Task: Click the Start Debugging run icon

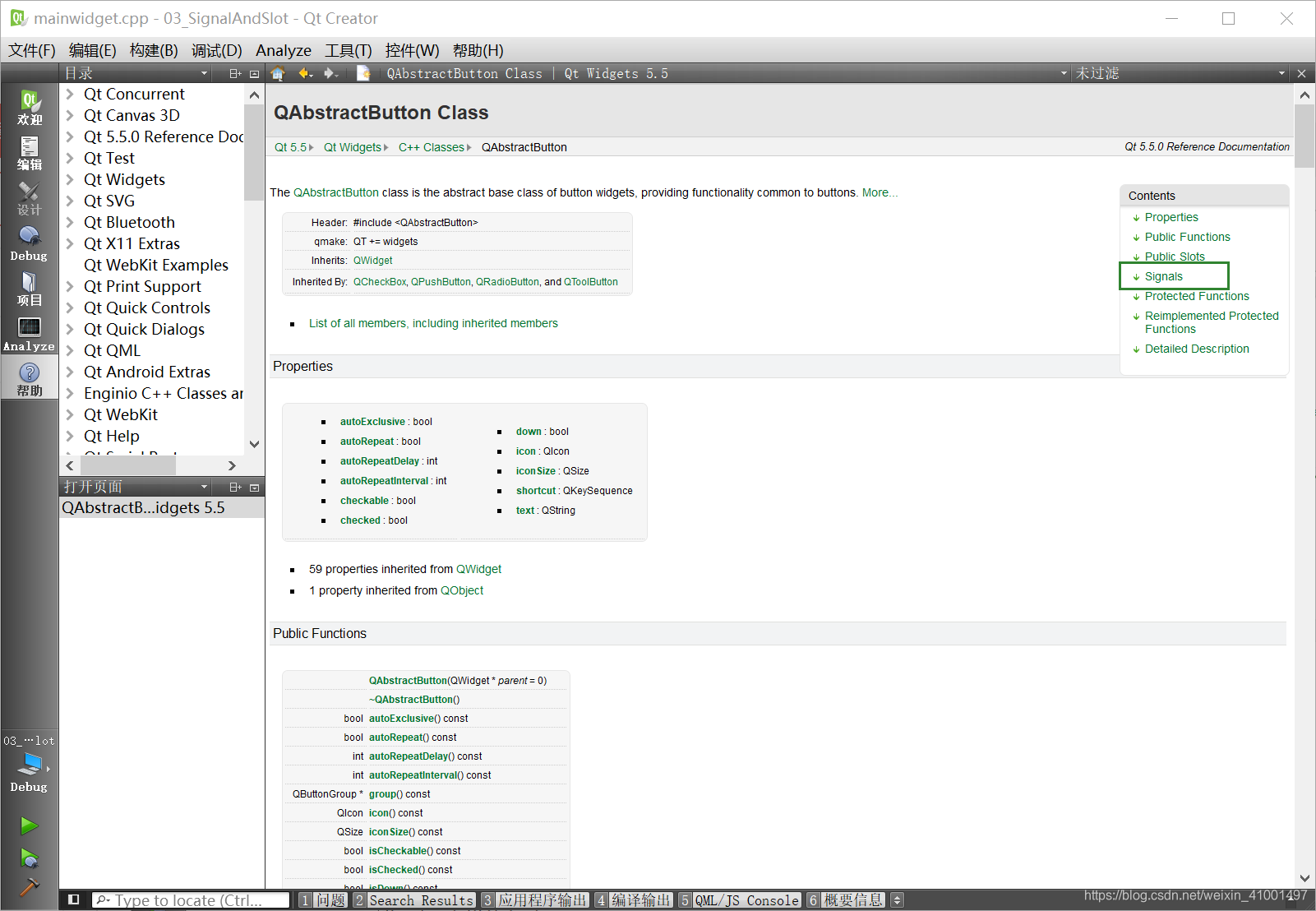Action: tap(30, 858)
